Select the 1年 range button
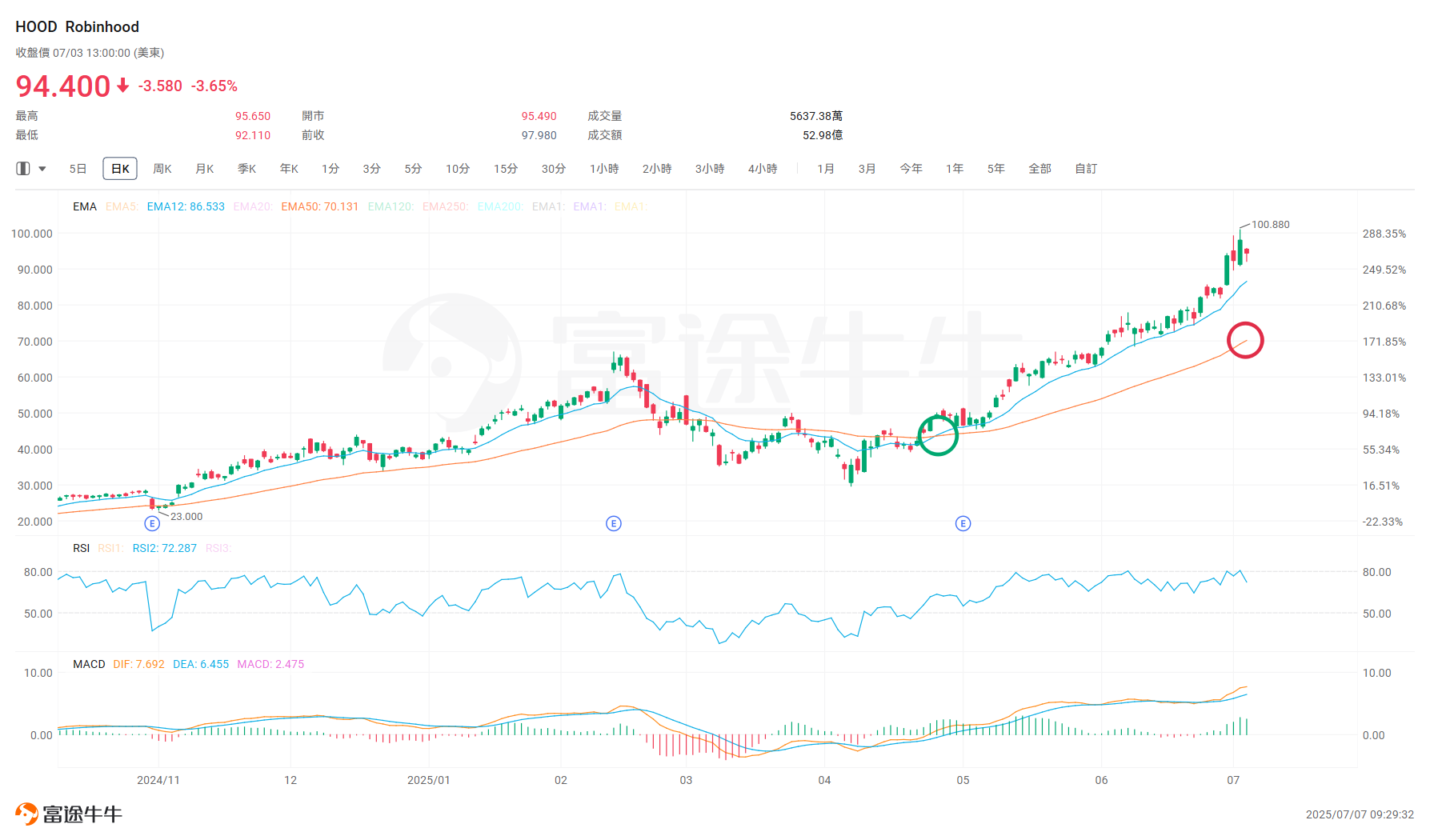1430x840 pixels. [x=955, y=169]
